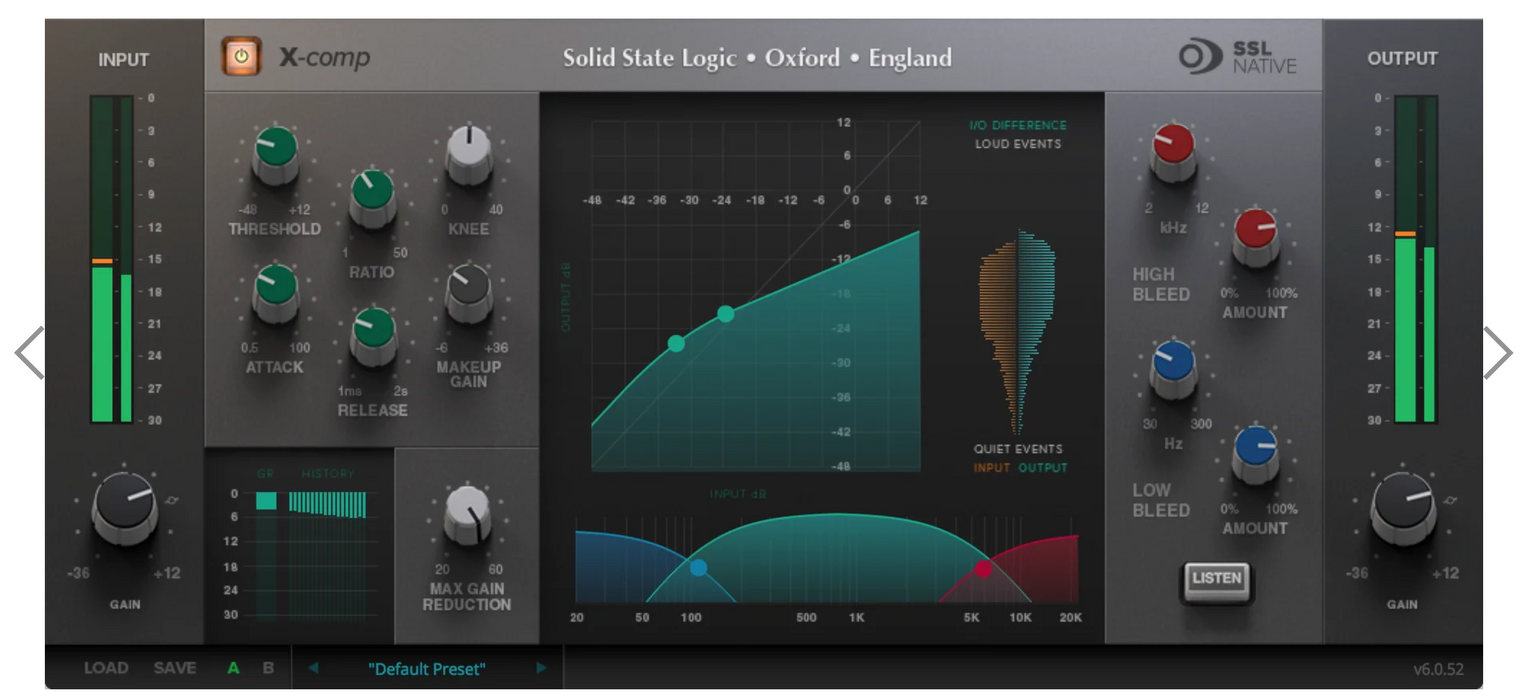Viewport: 1528px width, 700px height.
Task: Click the X-comp plugin name
Action: [x=324, y=58]
